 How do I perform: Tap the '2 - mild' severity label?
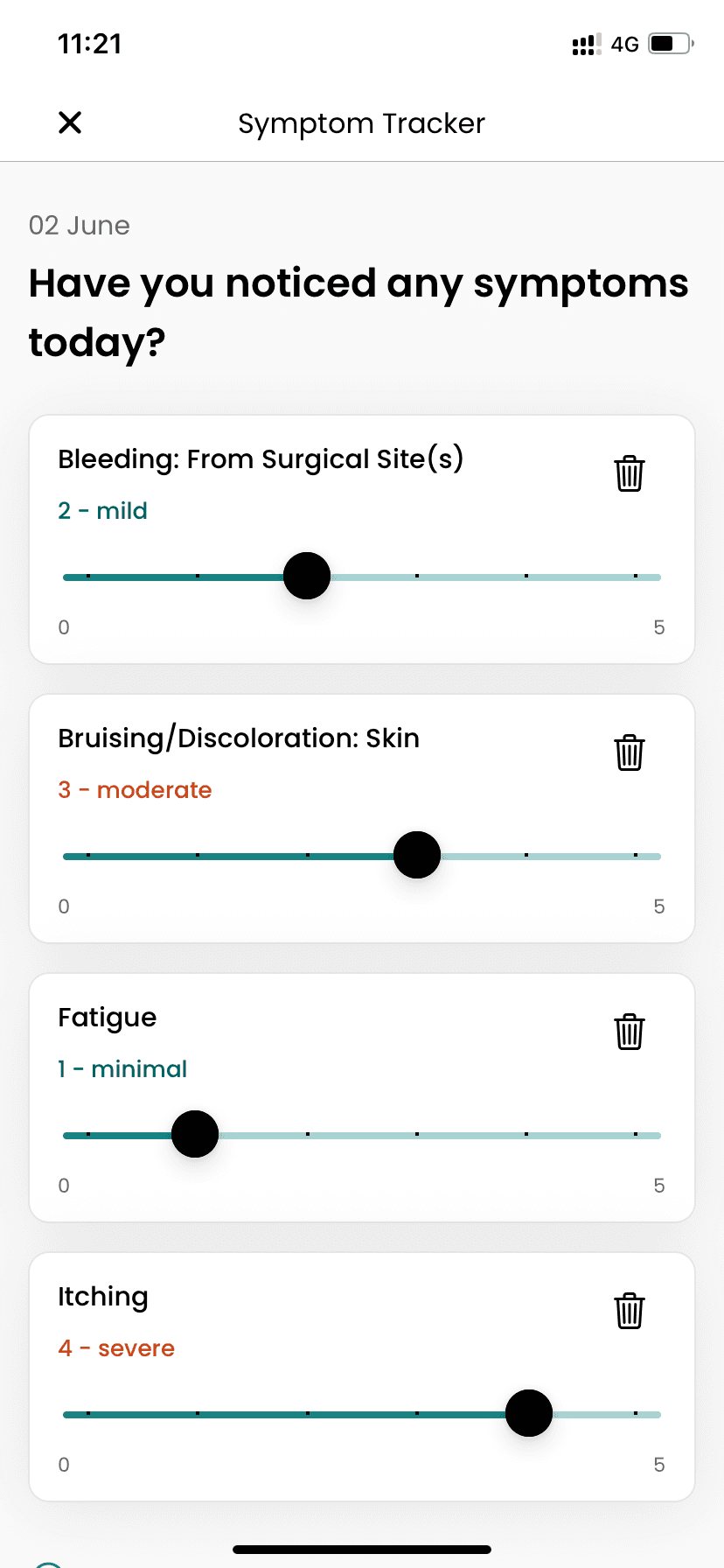point(102,511)
